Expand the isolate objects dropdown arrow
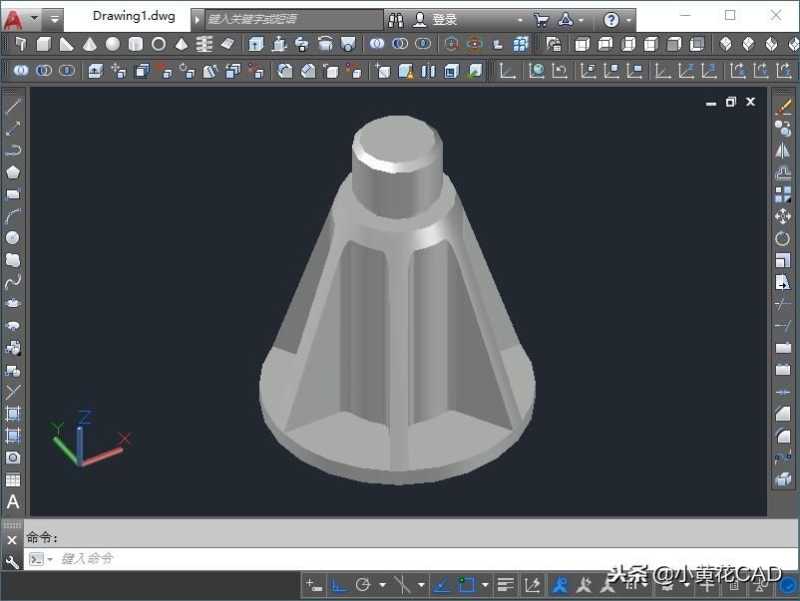This screenshot has width=800, height=601. tap(686, 587)
